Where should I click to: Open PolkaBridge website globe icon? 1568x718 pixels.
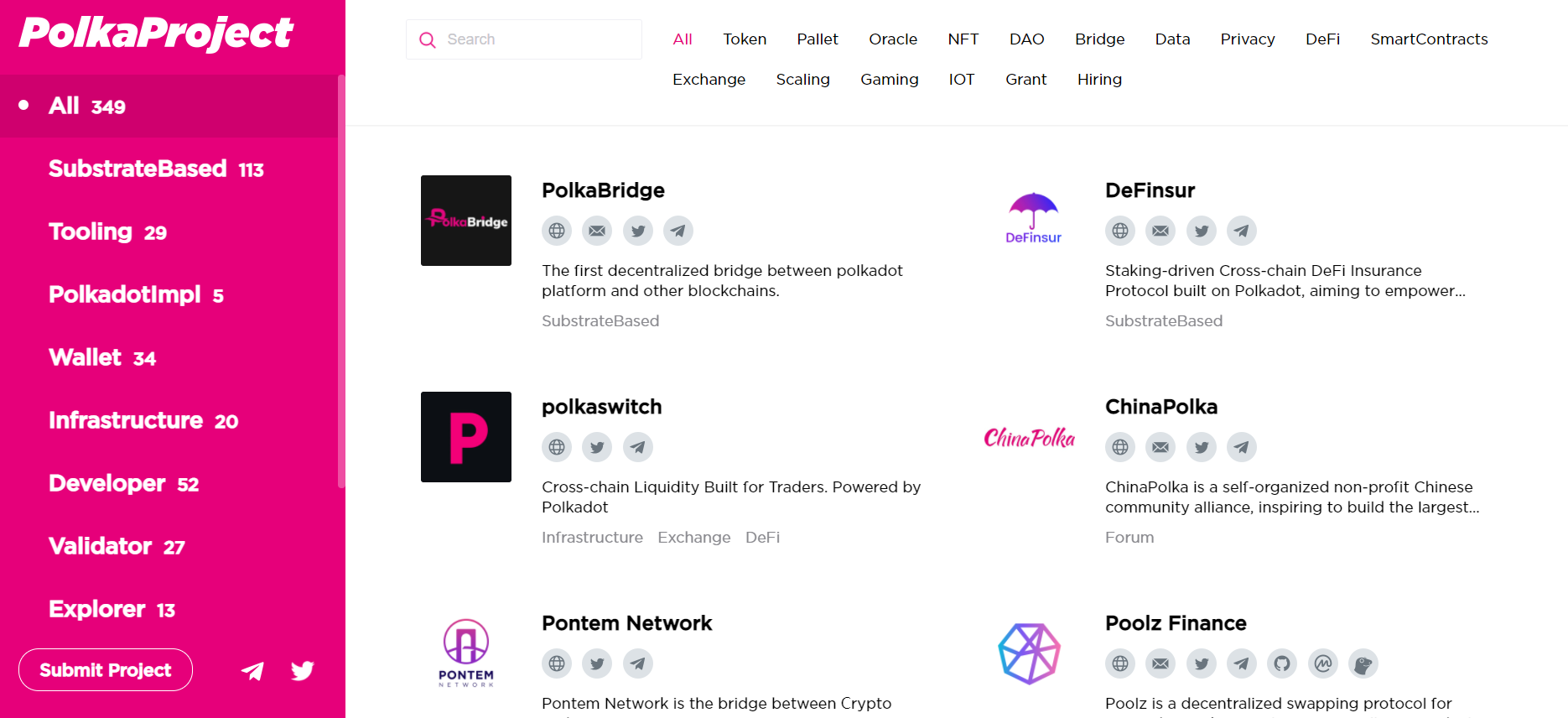click(x=557, y=231)
